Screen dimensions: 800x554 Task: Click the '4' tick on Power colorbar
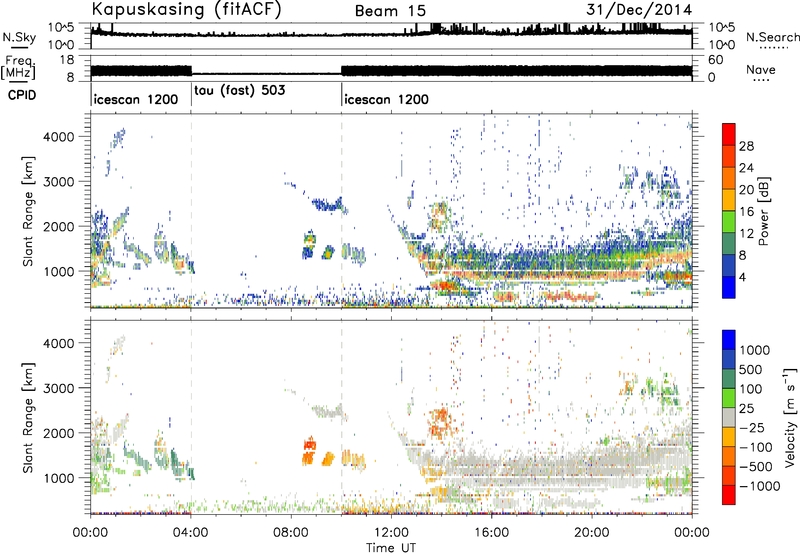point(742,278)
